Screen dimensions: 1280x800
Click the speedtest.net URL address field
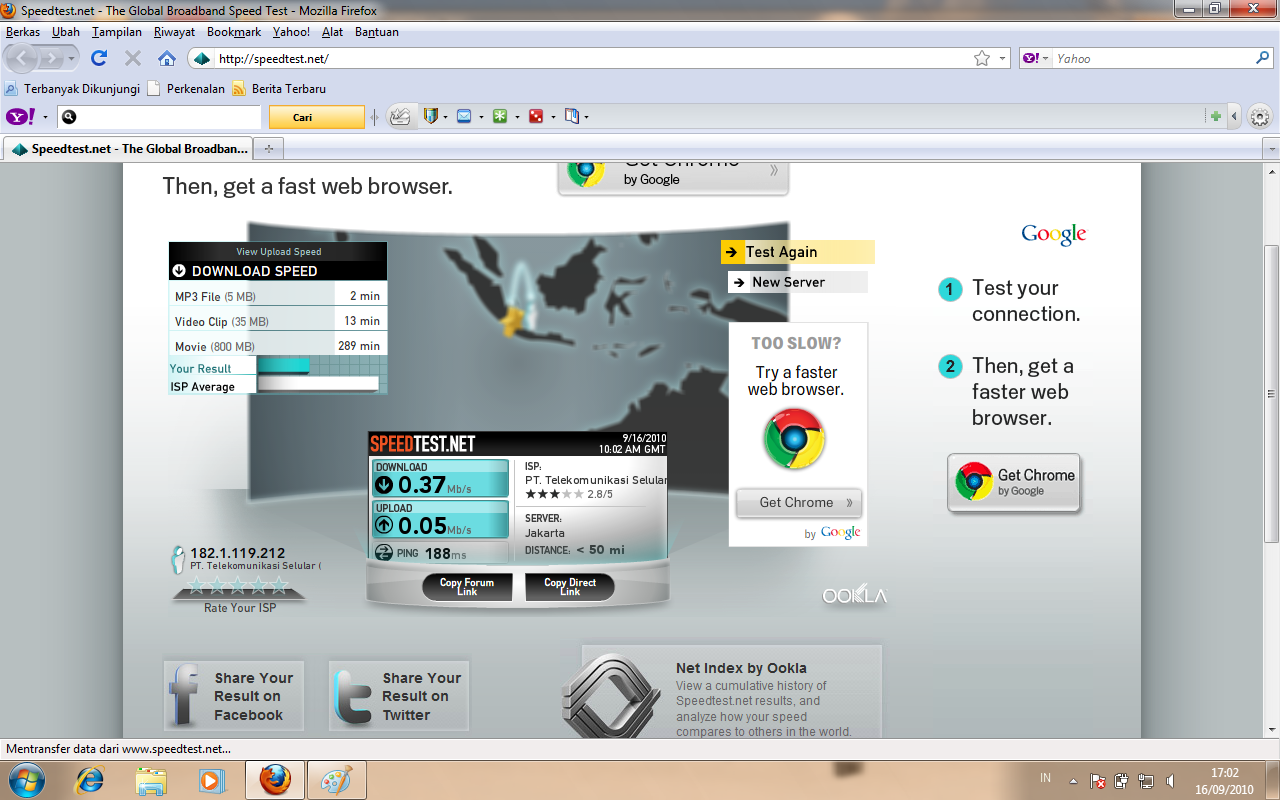pyautogui.click(x=590, y=59)
